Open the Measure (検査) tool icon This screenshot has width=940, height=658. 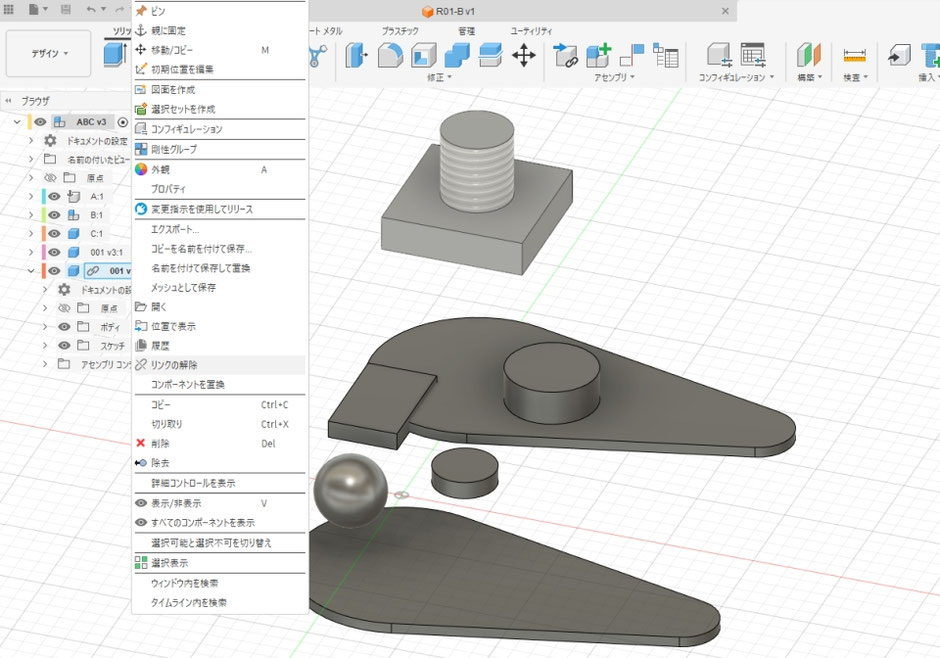pyautogui.click(x=854, y=54)
